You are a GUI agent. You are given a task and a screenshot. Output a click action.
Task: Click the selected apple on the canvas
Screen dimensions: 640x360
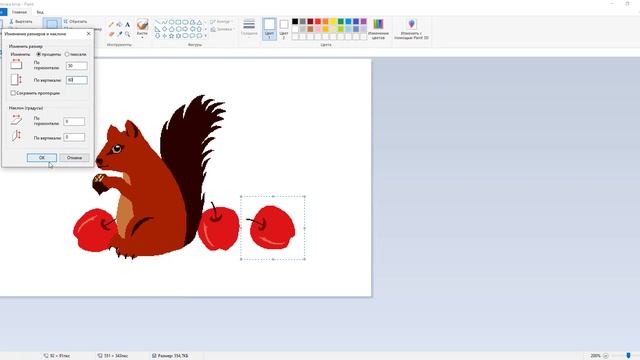pos(272,227)
